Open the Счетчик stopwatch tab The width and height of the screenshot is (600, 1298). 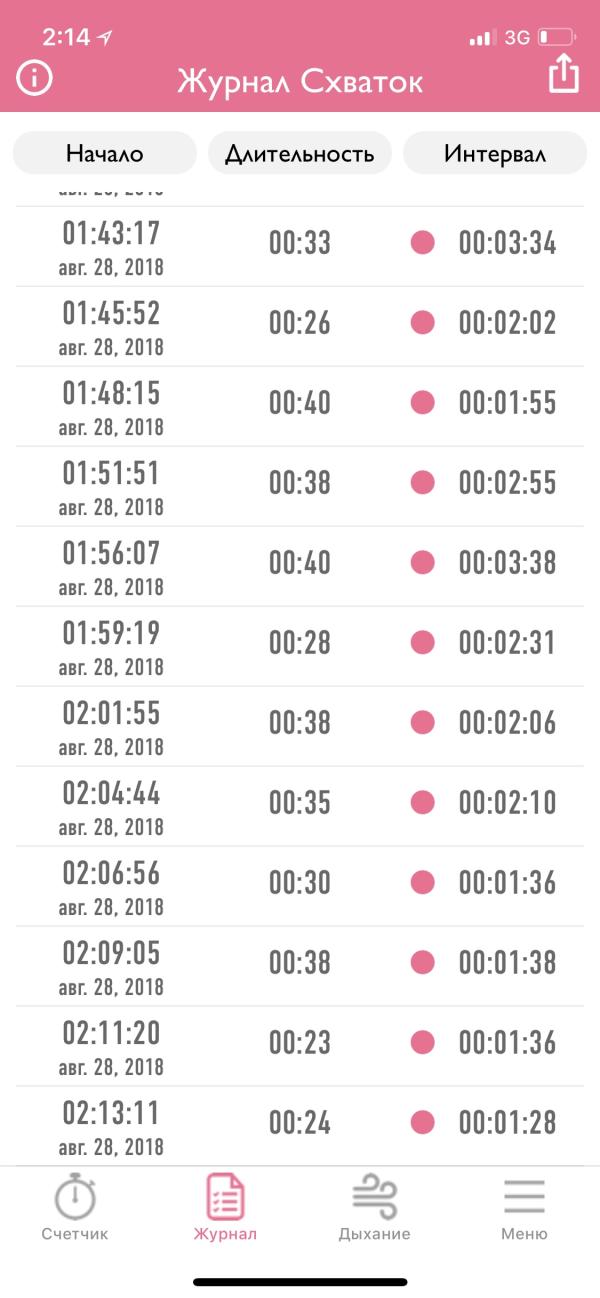(75, 1207)
